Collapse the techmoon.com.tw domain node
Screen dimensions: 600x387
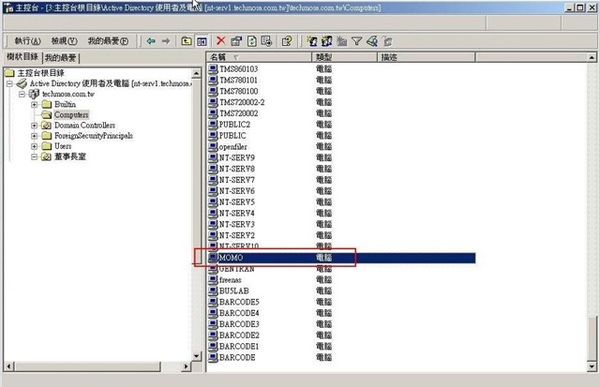22,94
